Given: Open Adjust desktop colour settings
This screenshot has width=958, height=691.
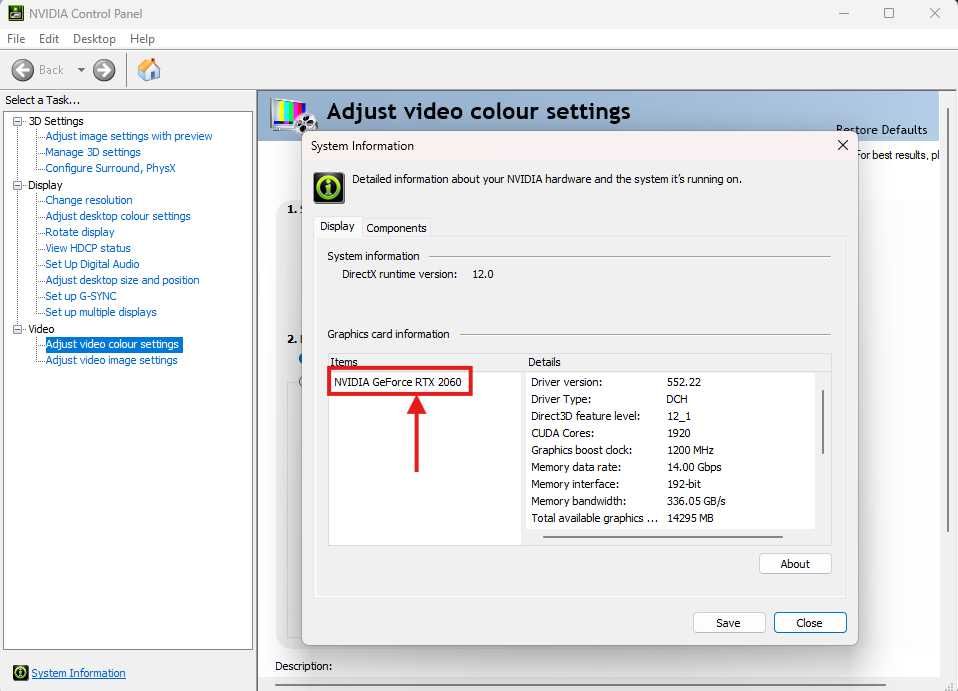Looking at the screenshot, I should [x=118, y=216].
